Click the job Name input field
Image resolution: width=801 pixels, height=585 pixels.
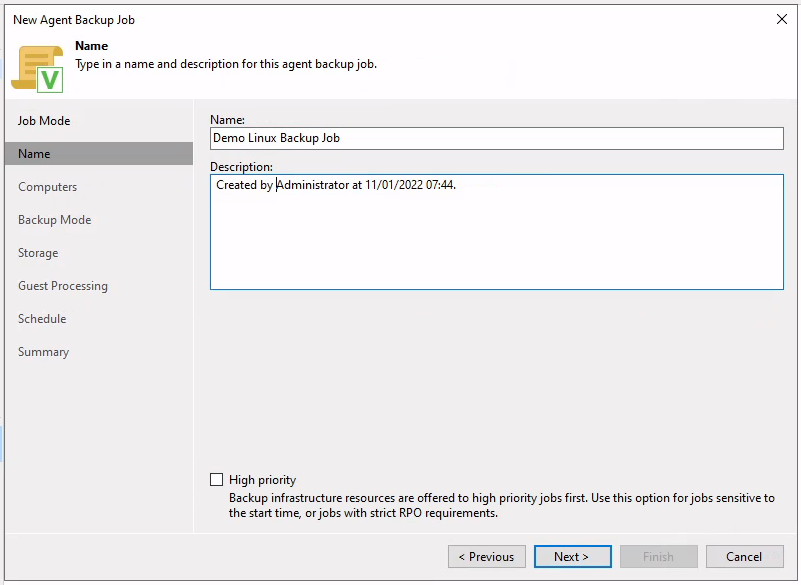pos(496,138)
